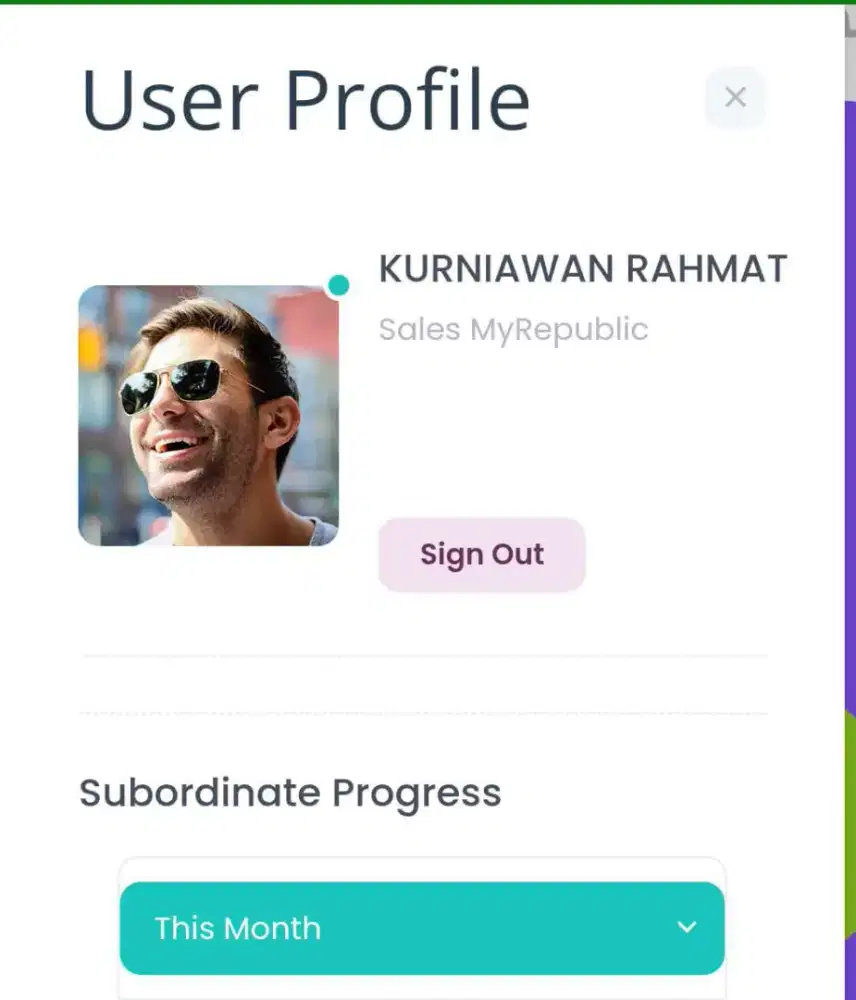This screenshot has width=856, height=1000.
Task: Open the This Month period dropdown
Action: [421, 928]
